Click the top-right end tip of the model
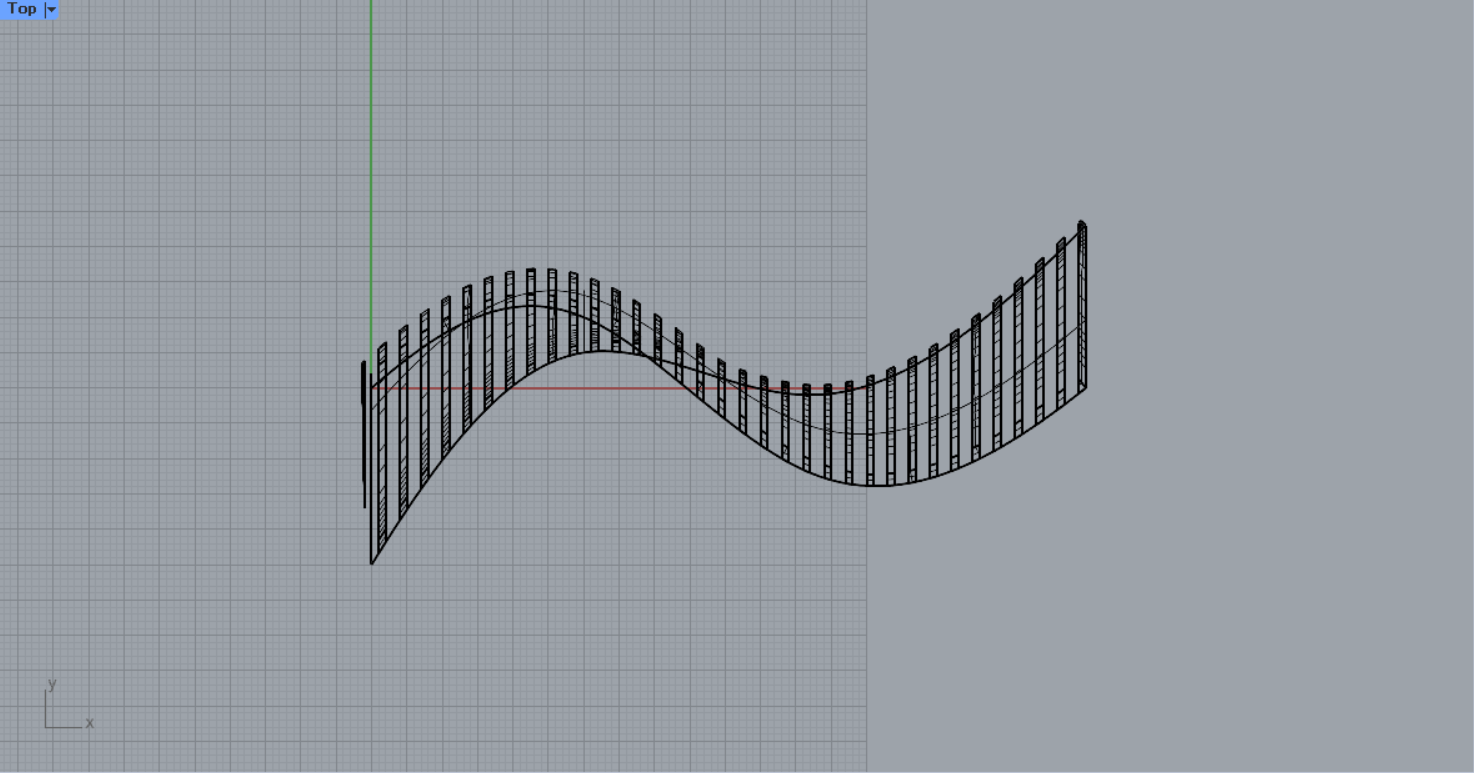This screenshot has height=773, width=1474. pos(1082,224)
